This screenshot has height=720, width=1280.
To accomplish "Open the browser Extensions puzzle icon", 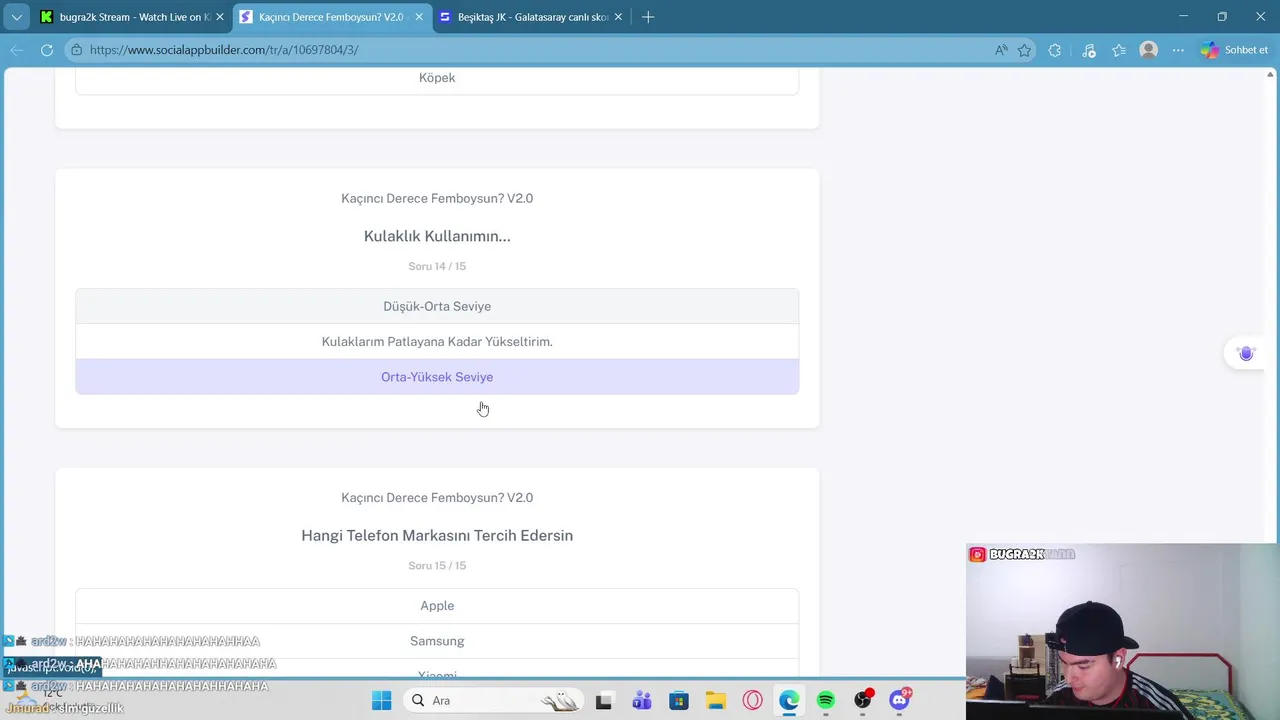I will (1055, 50).
